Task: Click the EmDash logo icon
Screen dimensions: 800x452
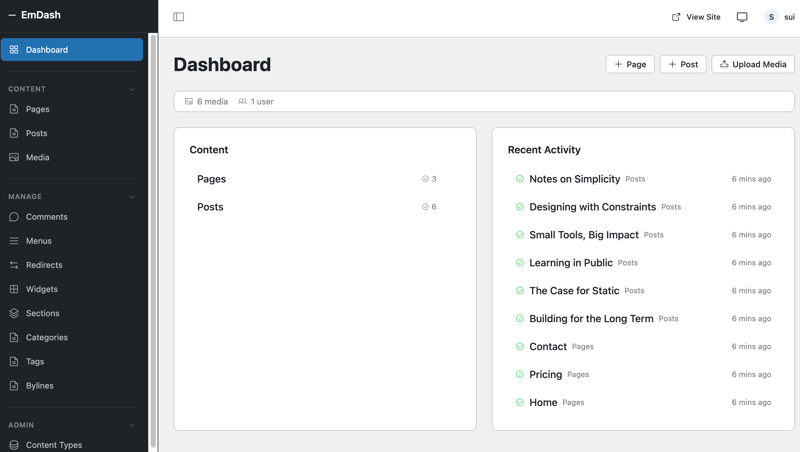Action: point(13,15)
